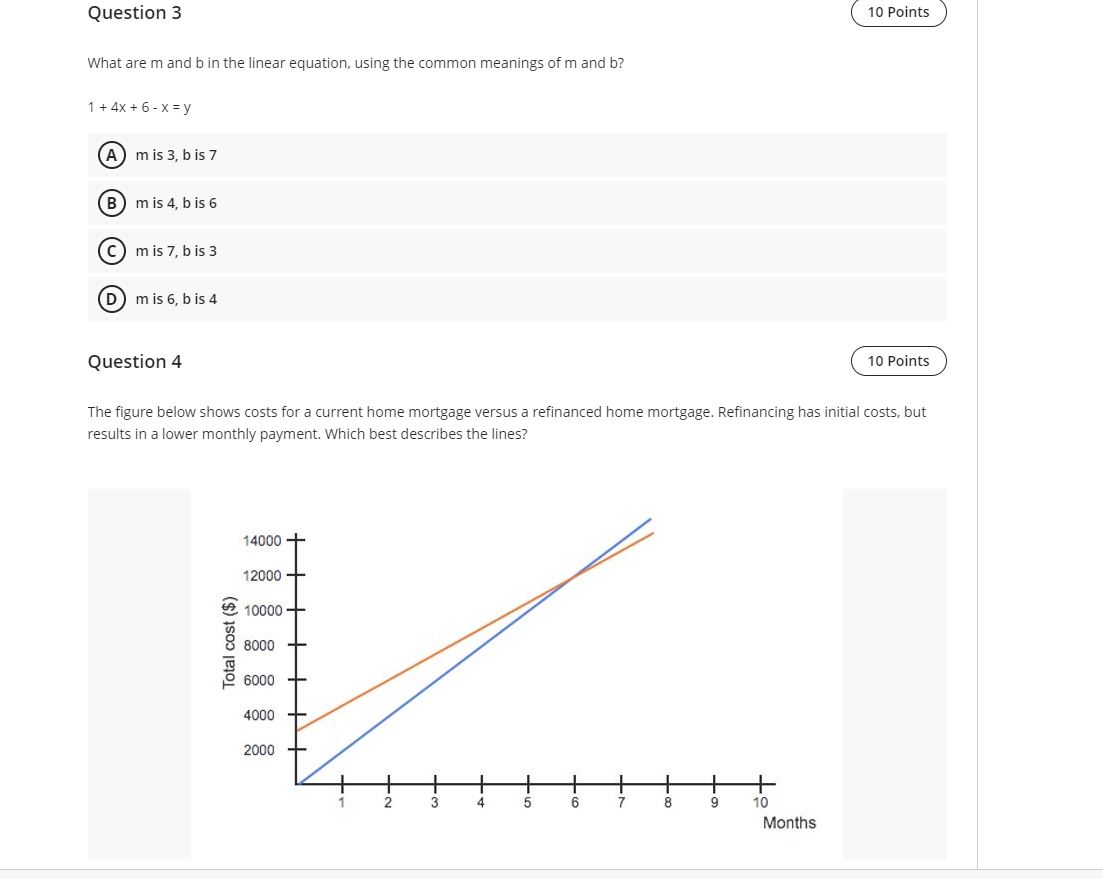
Task: Click the Months axis label
Action: (789, 822)
